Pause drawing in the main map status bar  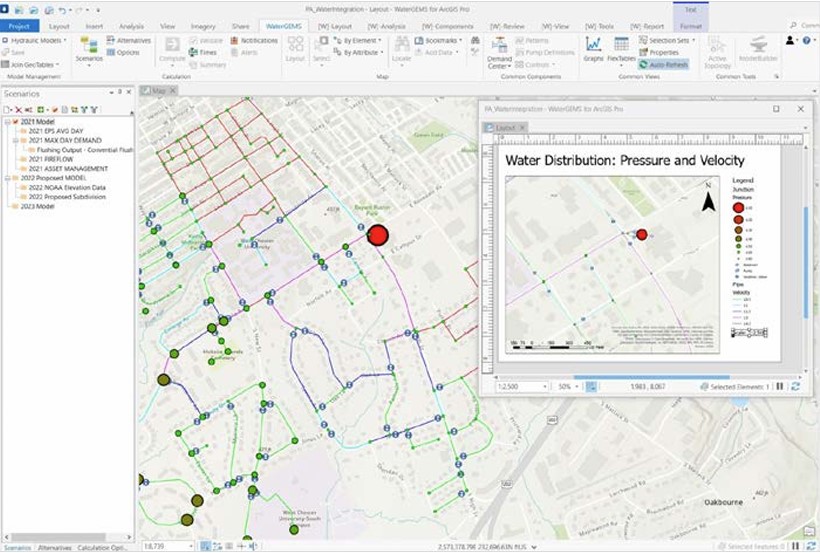795,546
